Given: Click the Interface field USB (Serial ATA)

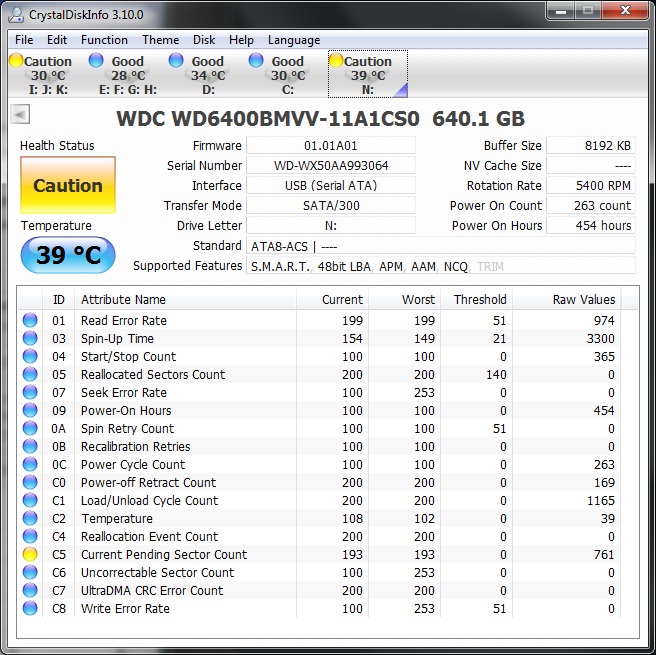Looking at the screenshot, I should point(331,186).
